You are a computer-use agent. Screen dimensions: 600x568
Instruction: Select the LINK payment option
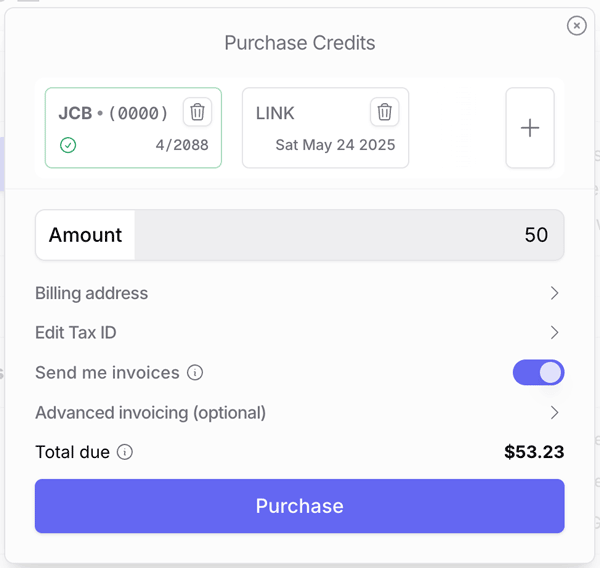pyautogui.click(x=325, y=128)
